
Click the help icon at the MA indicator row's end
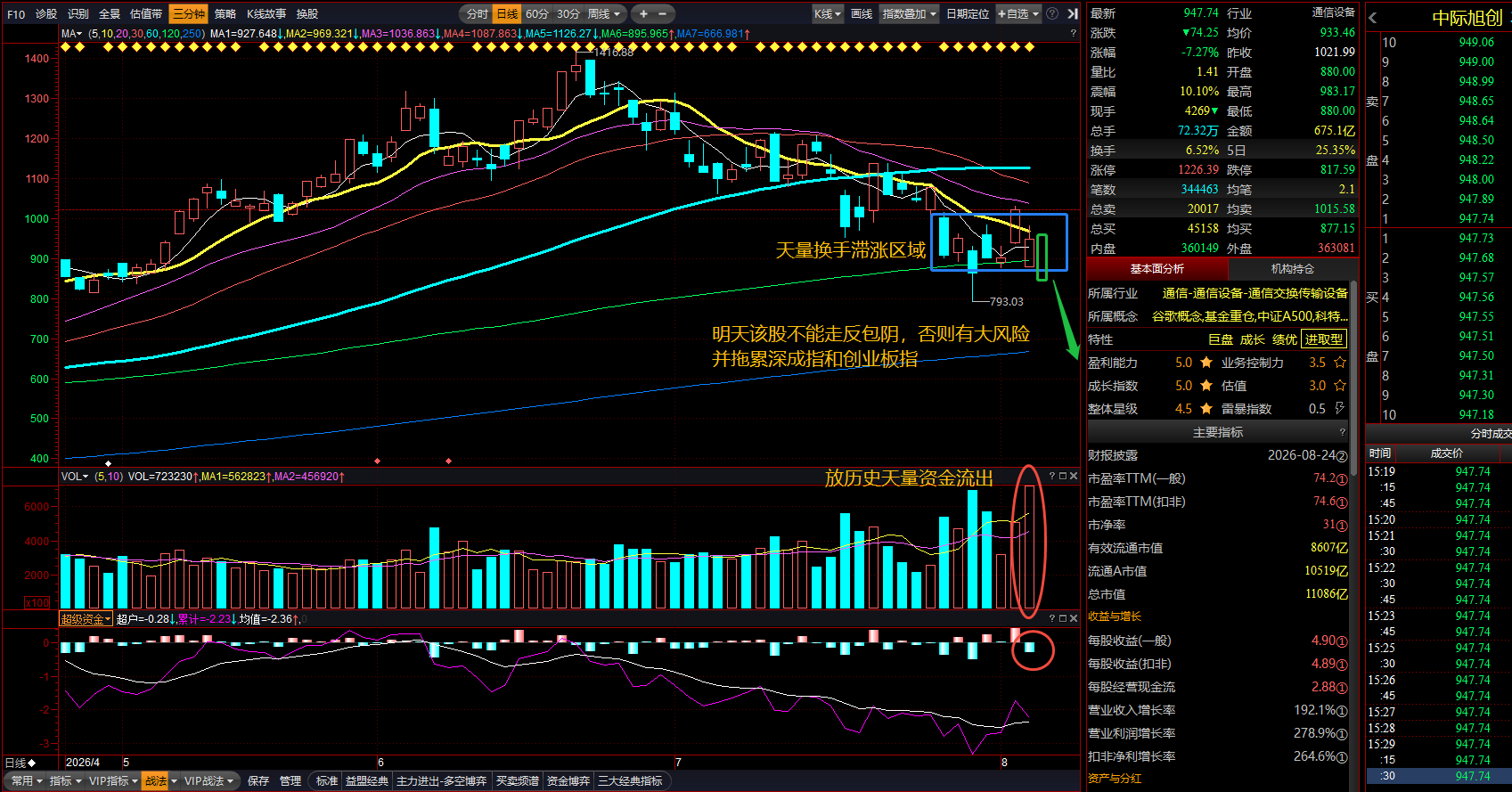(1073, 34)
